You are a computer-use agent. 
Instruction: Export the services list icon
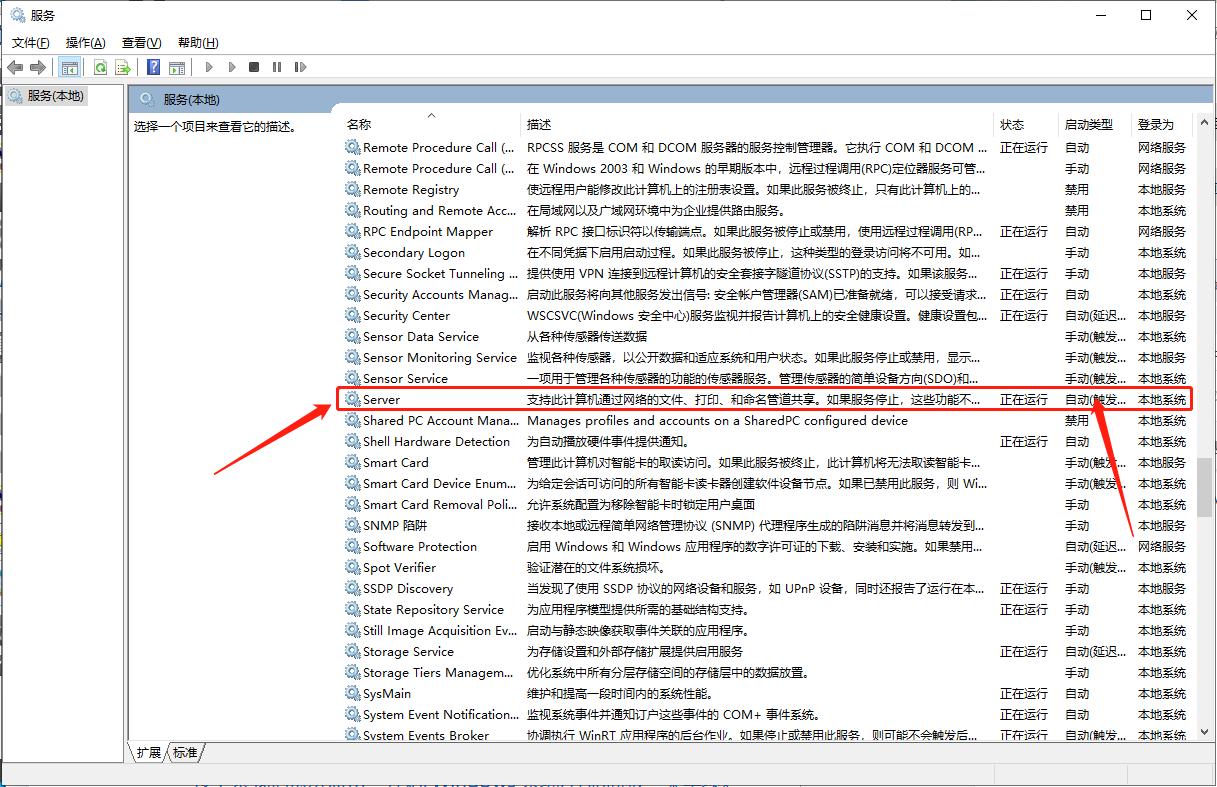point(122,67)
